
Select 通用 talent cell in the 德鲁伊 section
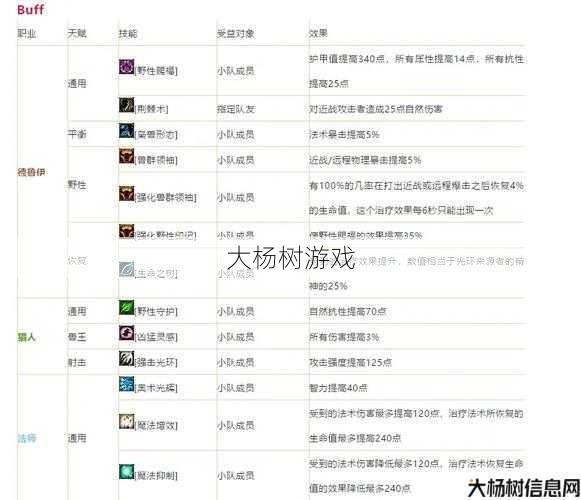pos(77,83)
